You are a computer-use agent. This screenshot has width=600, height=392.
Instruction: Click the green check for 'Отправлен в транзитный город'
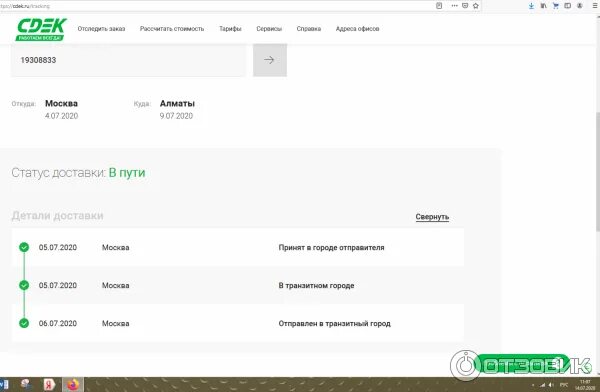click(24, 323)
